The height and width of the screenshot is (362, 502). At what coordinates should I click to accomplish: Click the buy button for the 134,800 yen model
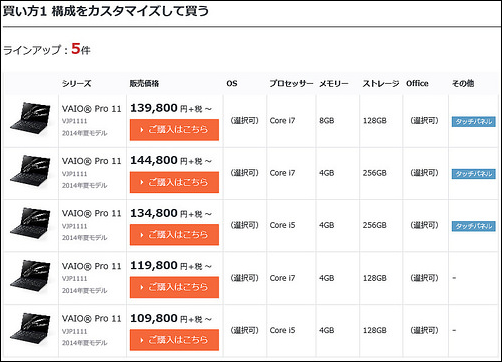[174, 235]
